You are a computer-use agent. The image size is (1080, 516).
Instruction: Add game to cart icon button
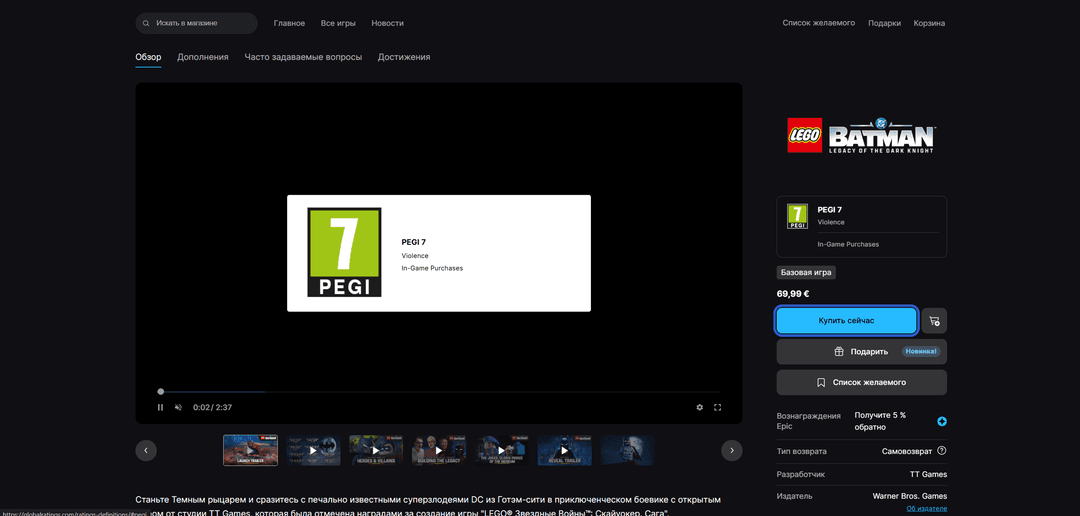pos(934,321)
